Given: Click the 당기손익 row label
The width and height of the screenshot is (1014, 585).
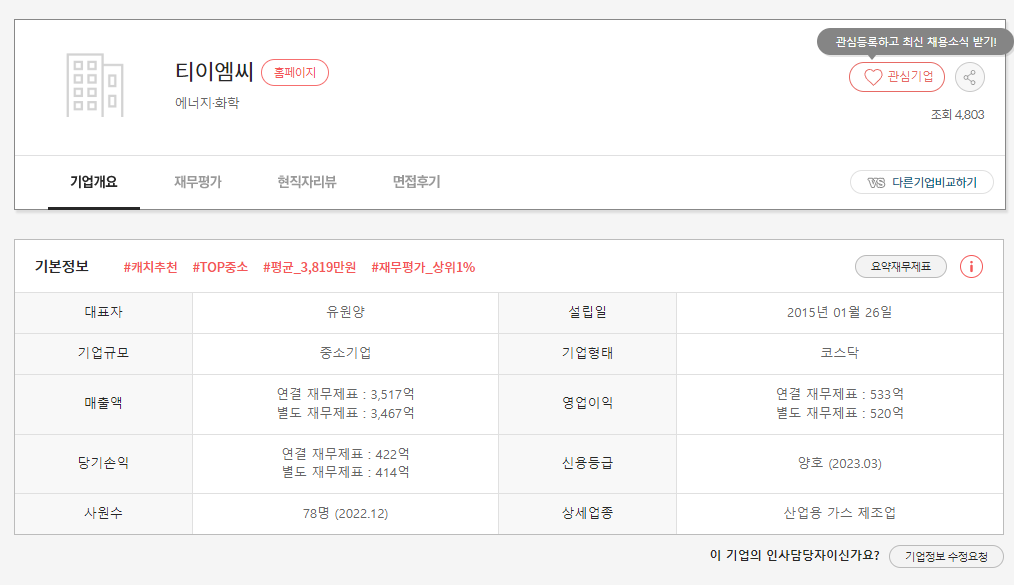Looking at the screenshot, I should coord(103,463).
